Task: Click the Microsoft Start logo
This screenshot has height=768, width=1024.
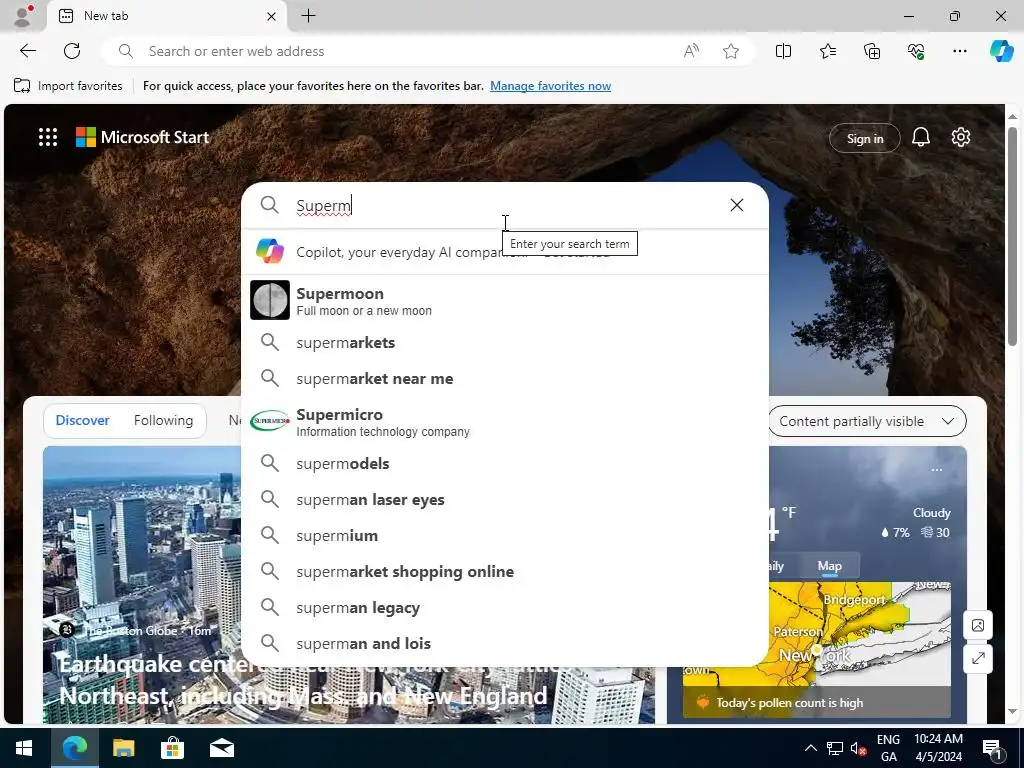Action: pyautogui.click(x=142, y=137)
